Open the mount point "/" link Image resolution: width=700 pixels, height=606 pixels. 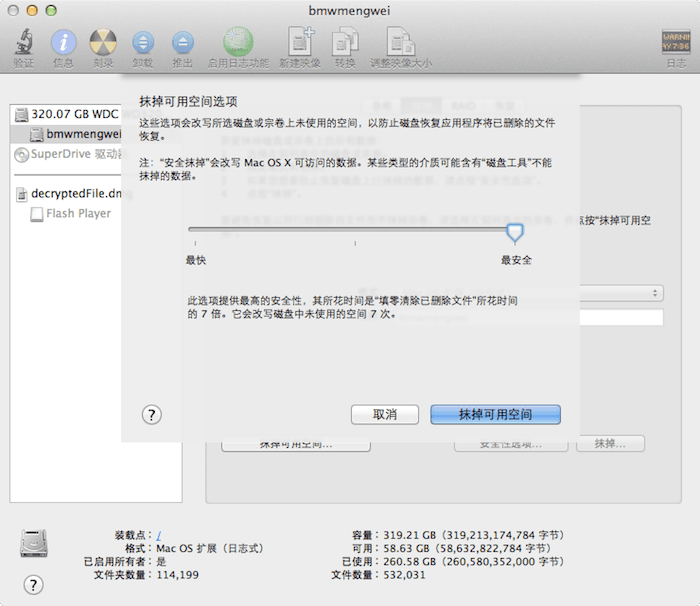pyautogui.click(x=159, y=535)
